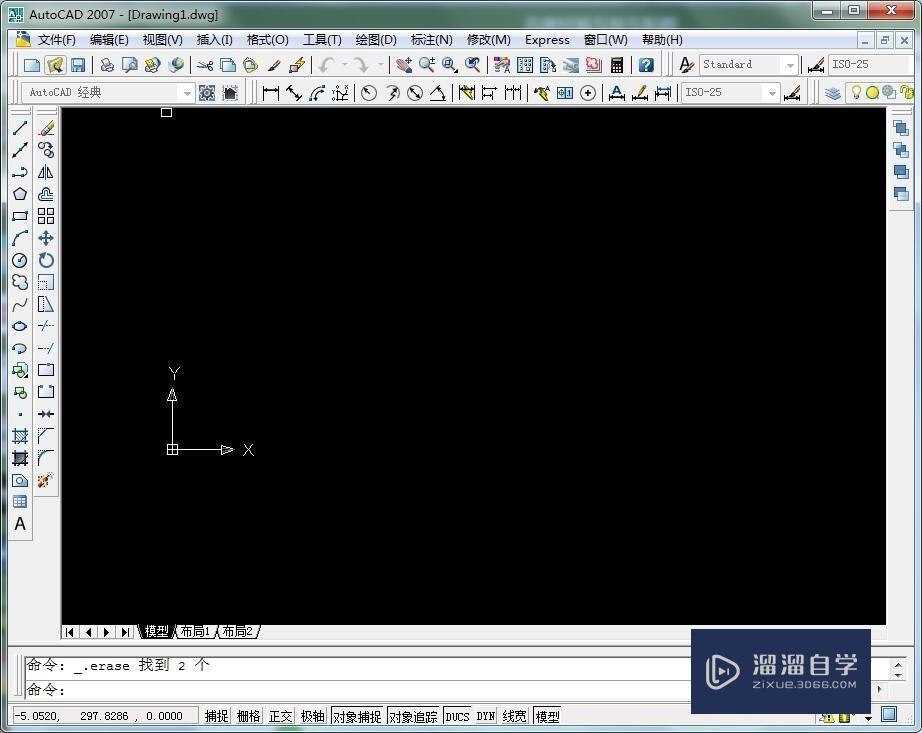Switch to the 布局1 tab
Viewport: 922px width, 733px height.
195,631
